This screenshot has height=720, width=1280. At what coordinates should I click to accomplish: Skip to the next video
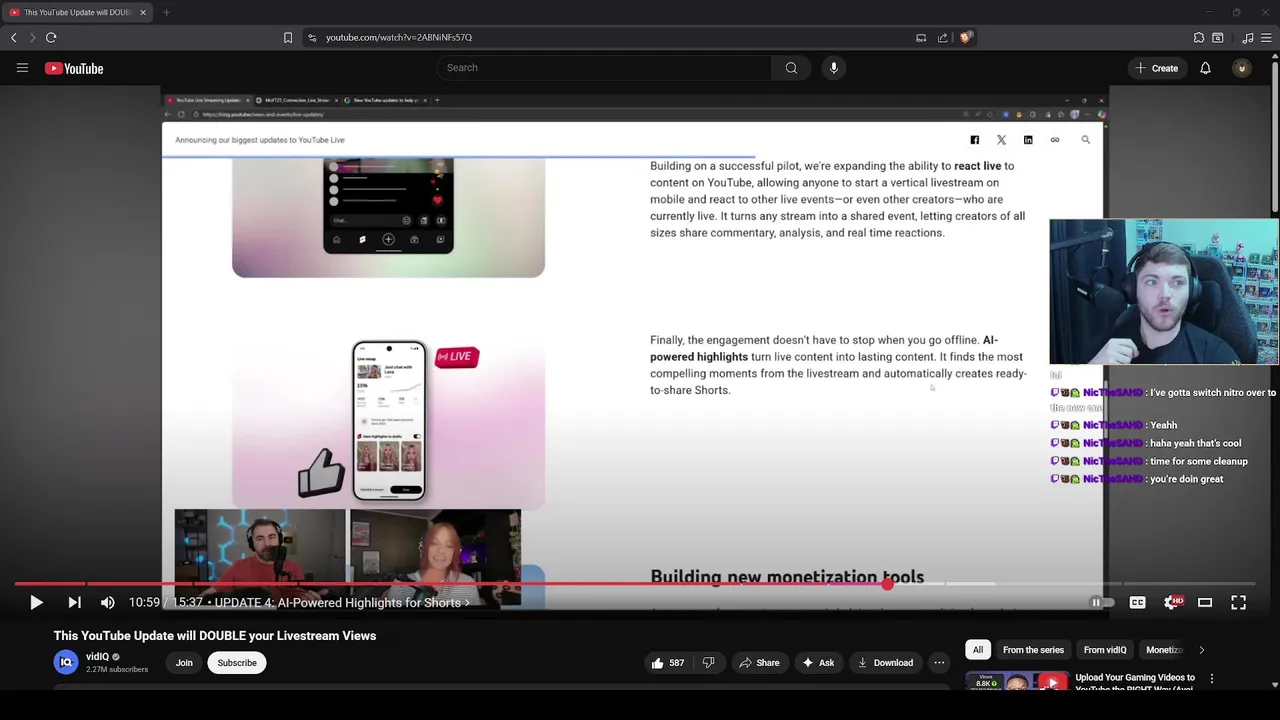click(74, 602)
